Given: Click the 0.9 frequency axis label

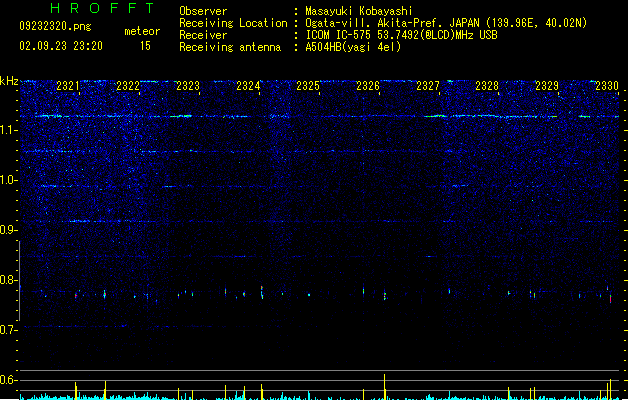Looking at the screenshot, I should (8, 230).
